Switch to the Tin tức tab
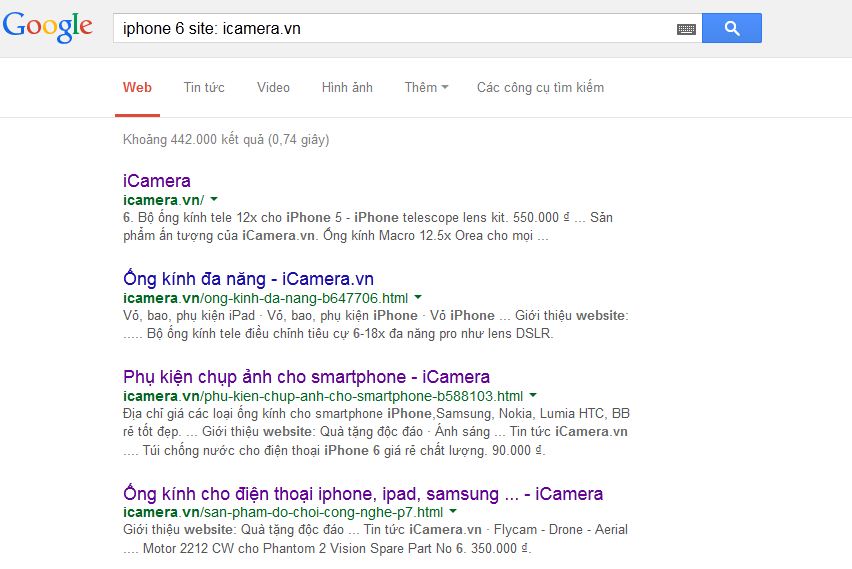This screenshot has height=569, width=852. [x=204, y=87]
